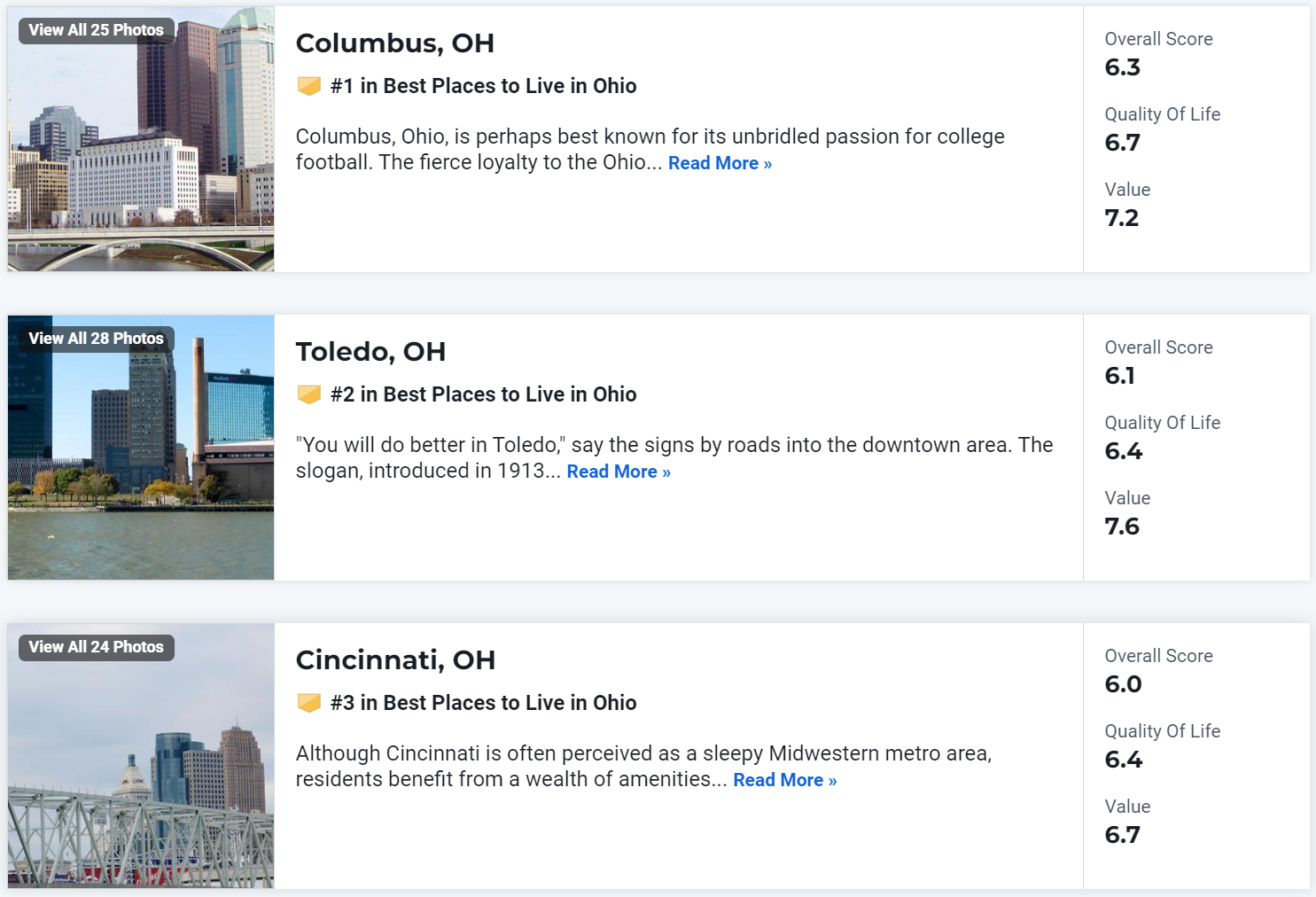The height and width of the screenshot is (897, 1316).
Task: Click Read More for Columbus description
Action: pyautogui.click(x=720, y=163)
